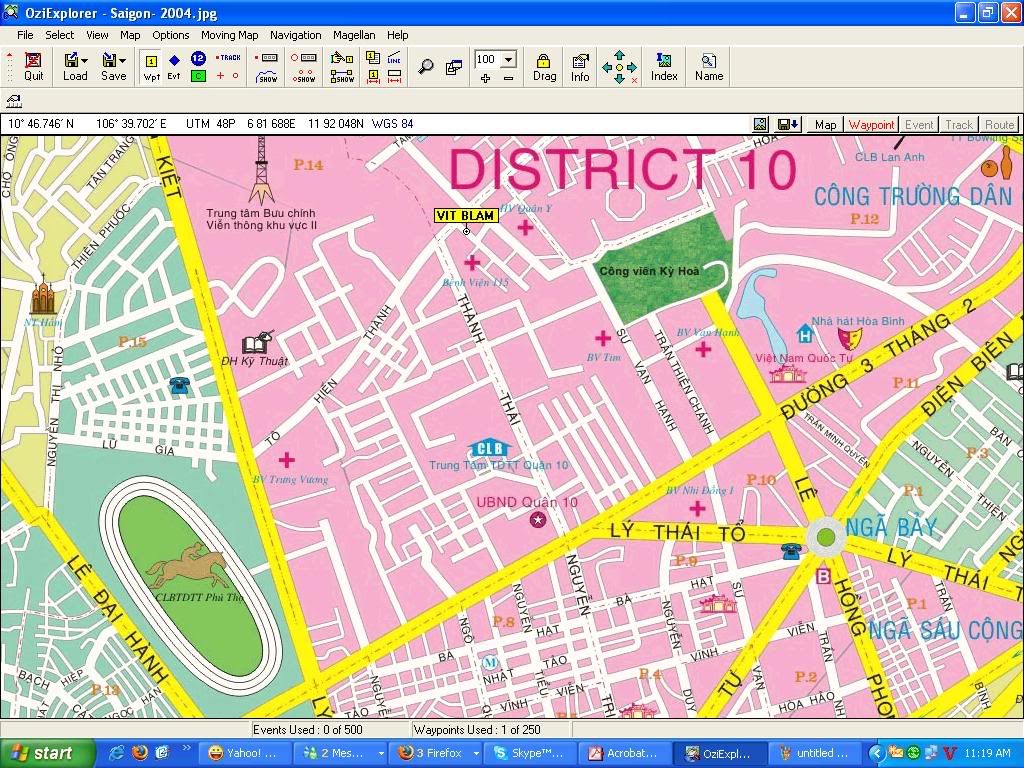This screenshot has height=768, width=1024.
Task: Open the Select menu
Action: (x=59, y=35)
